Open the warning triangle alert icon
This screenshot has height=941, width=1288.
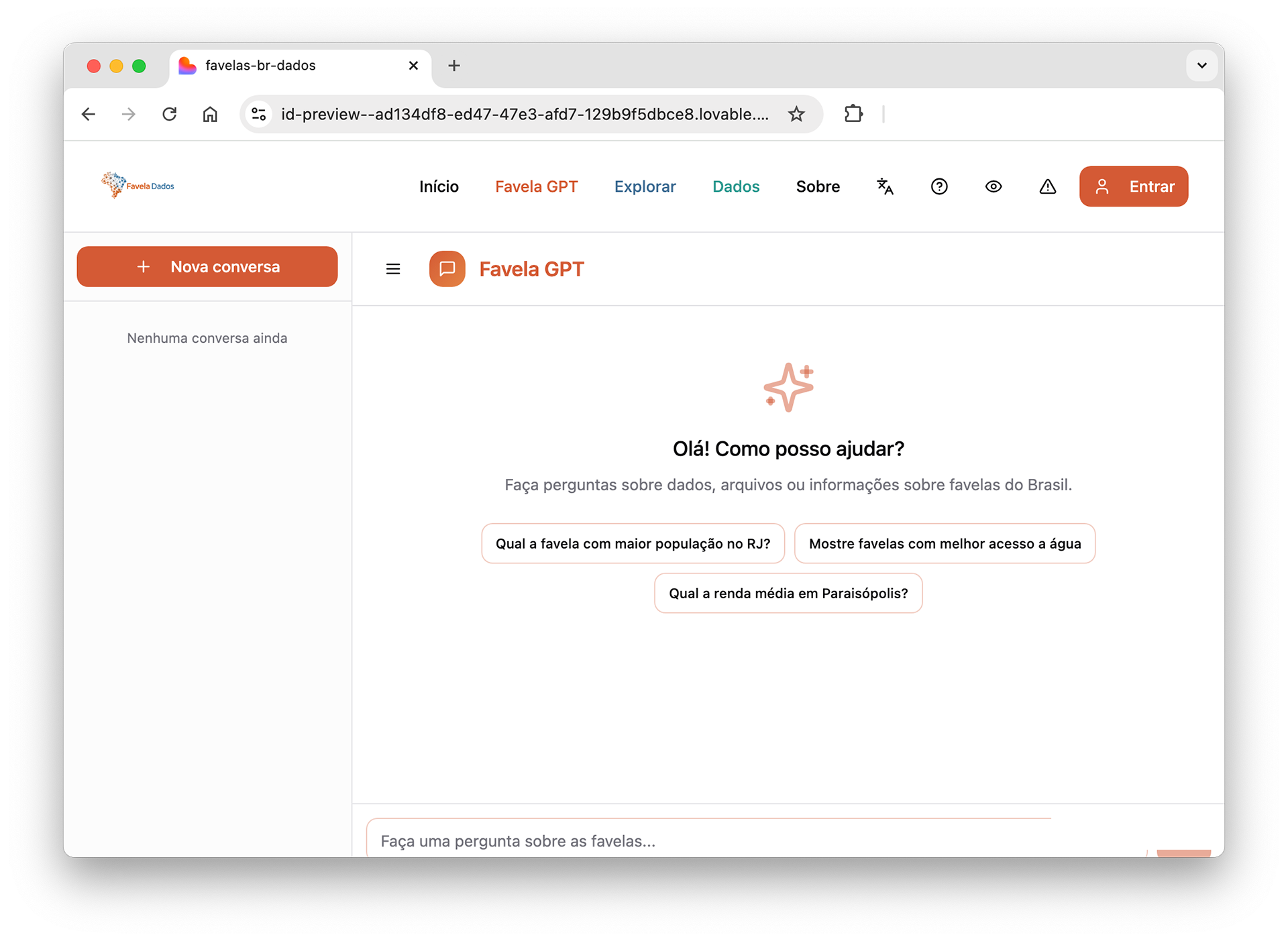pyautogui.click(x=1048, y=186)
